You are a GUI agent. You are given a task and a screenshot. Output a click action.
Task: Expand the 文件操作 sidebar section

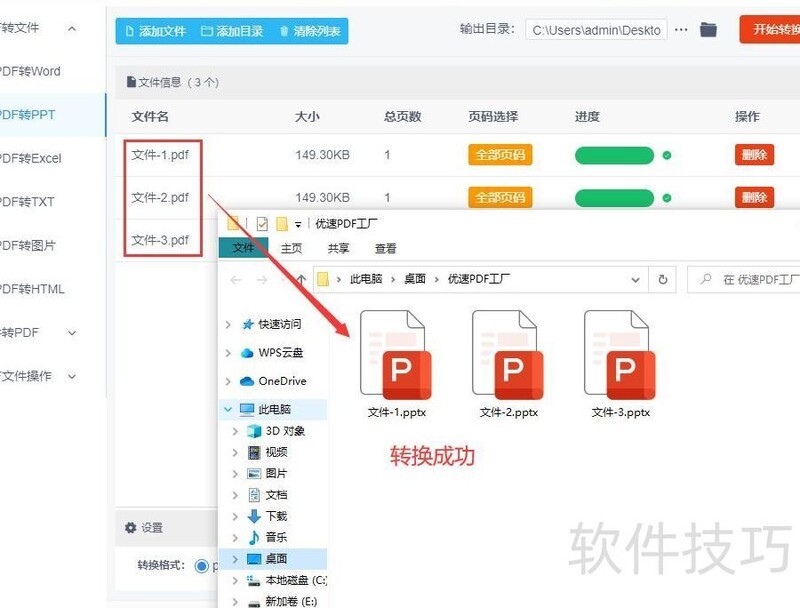click(71, 376)
